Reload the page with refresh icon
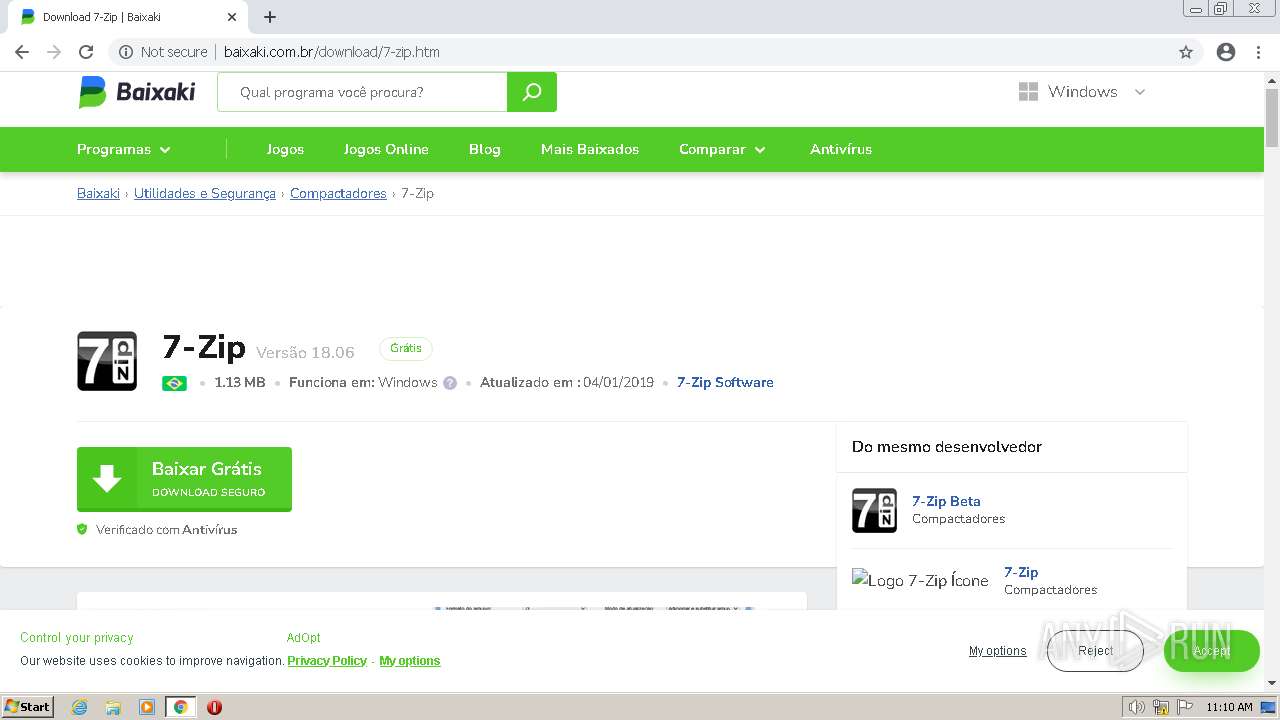Screen dimensions: 1280x720 [86, 52]
